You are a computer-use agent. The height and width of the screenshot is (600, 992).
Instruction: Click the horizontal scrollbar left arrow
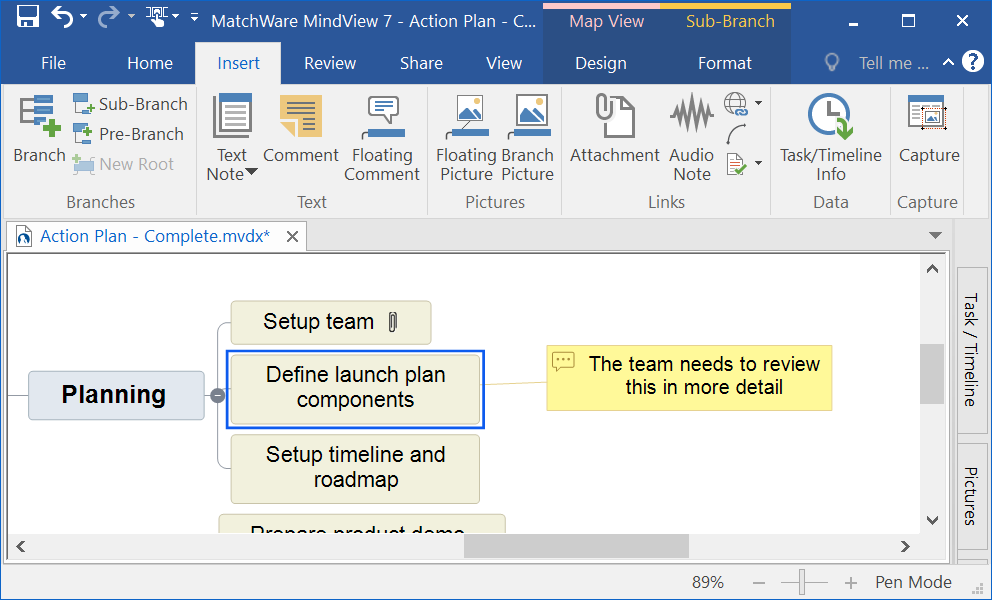tap(21, 546)
